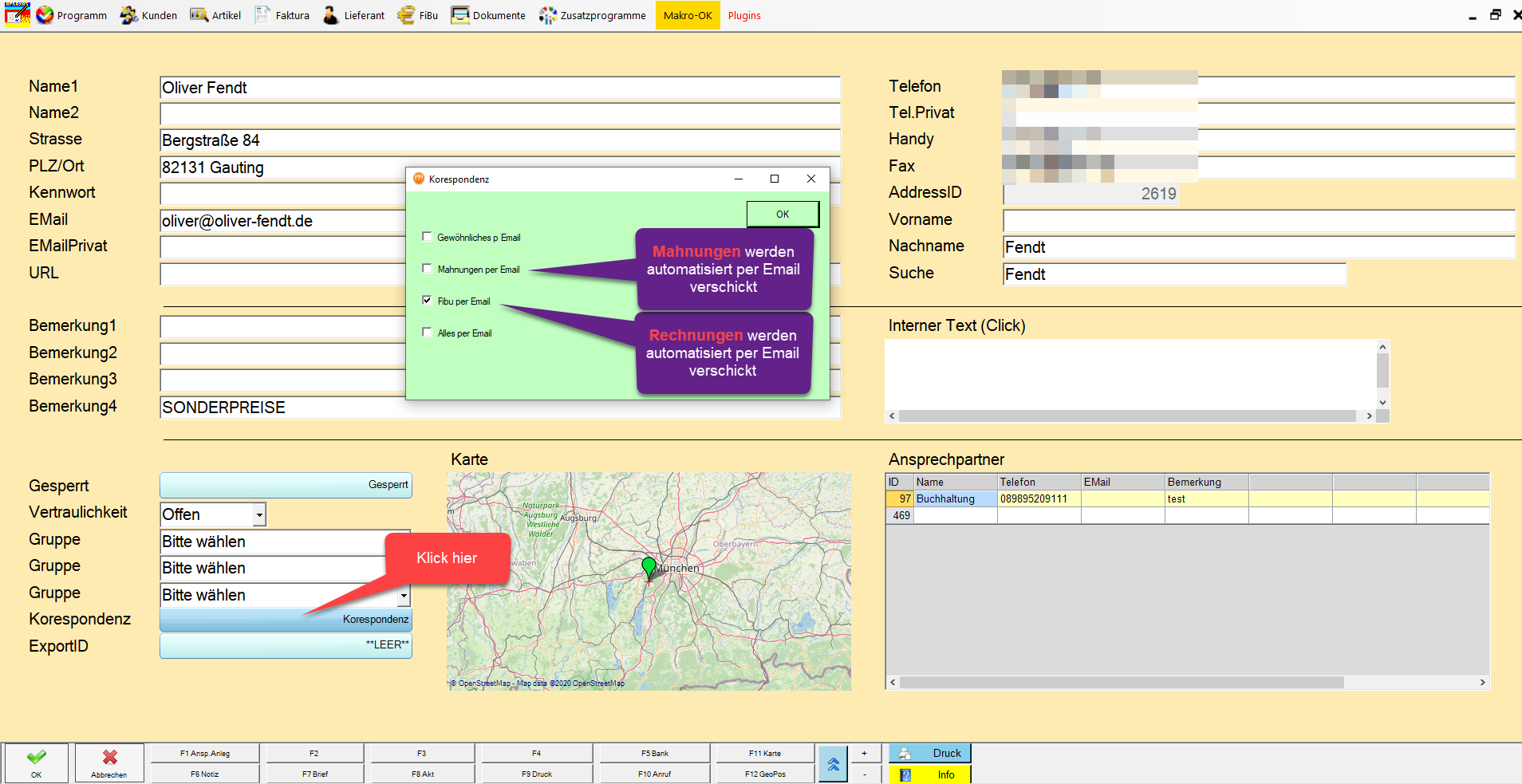Viewport: 1522px width, 784px height.
Task: Click the F11 Karte button
Action: (x=765, y=753)
